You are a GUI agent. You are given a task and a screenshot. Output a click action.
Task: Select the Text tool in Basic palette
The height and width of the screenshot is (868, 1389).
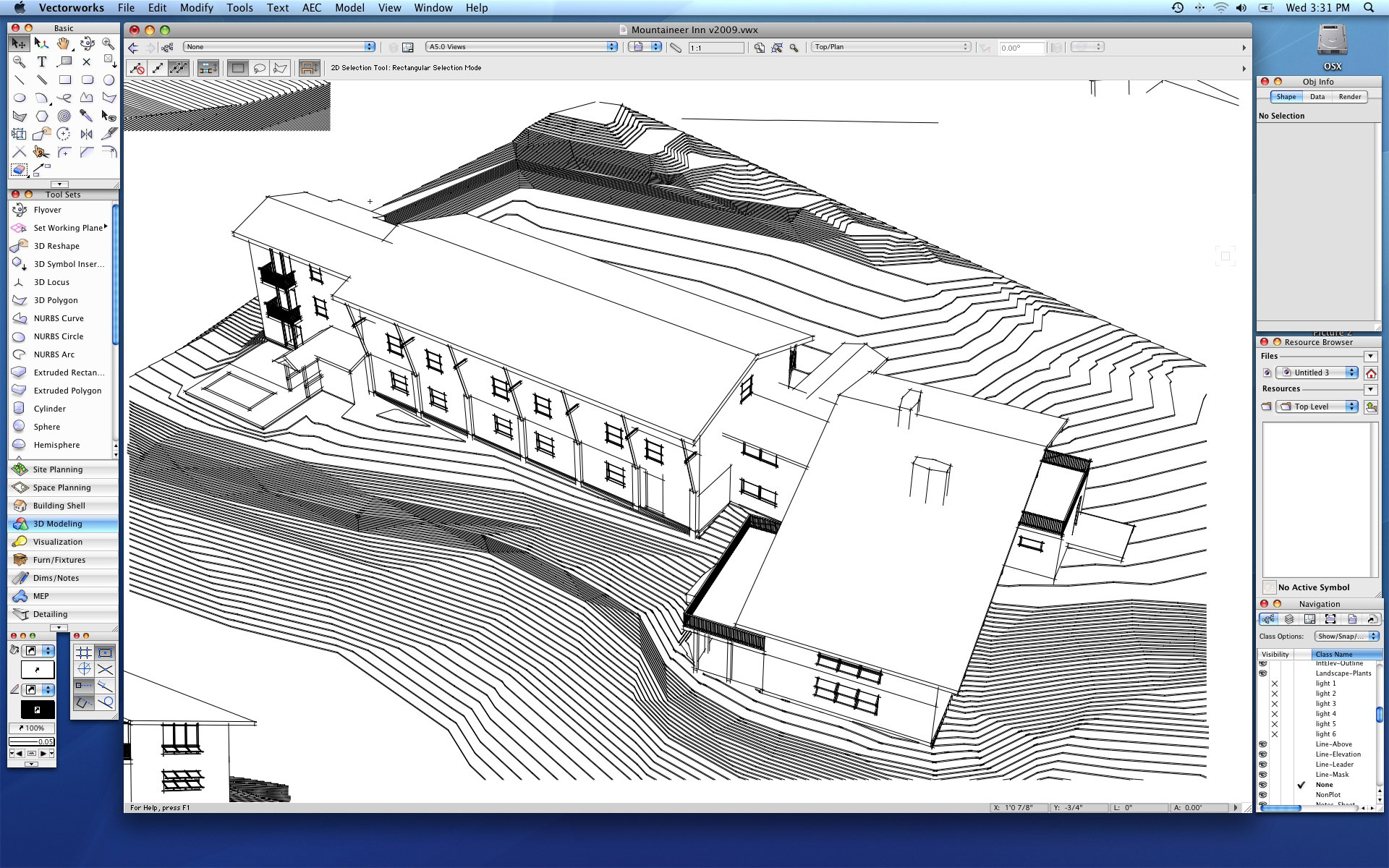41,61
